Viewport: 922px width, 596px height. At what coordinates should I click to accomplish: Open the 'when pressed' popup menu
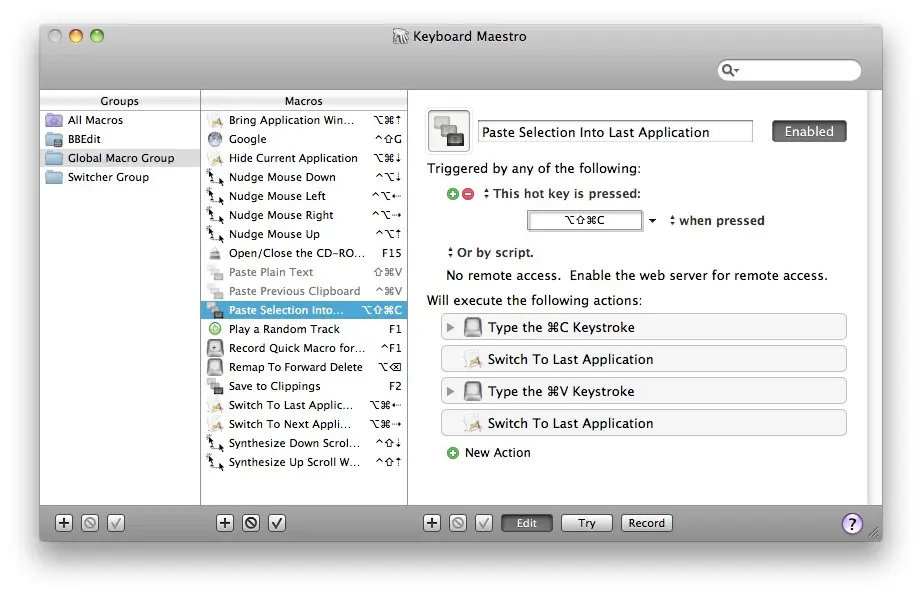(717, 221)
